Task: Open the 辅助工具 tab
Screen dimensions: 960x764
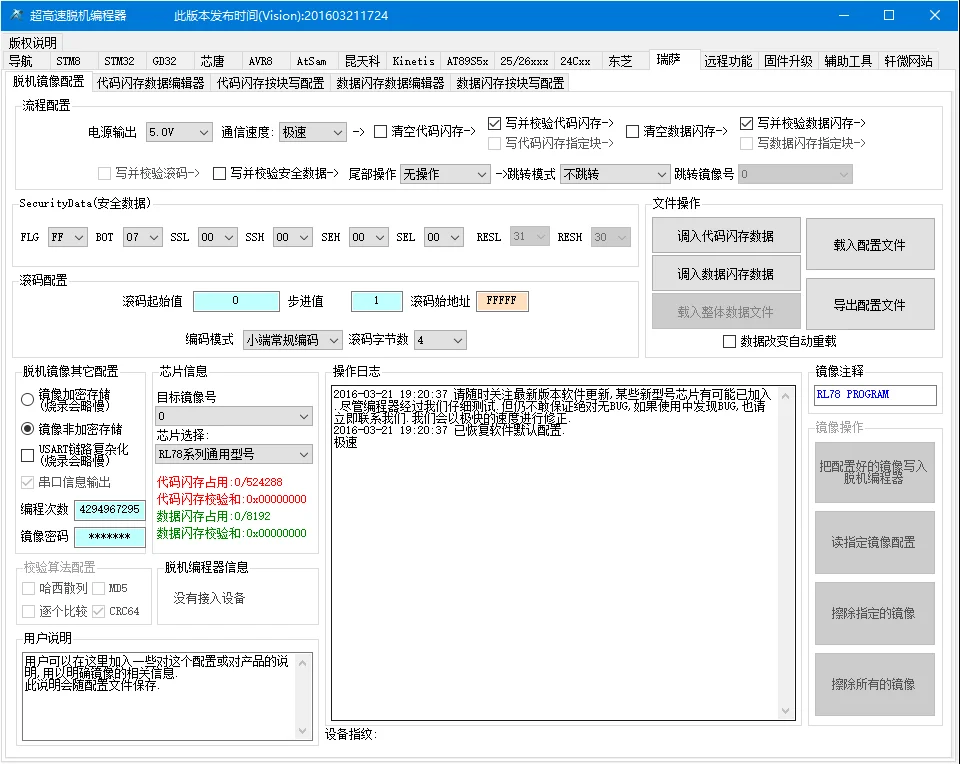Action: point(848,61)
